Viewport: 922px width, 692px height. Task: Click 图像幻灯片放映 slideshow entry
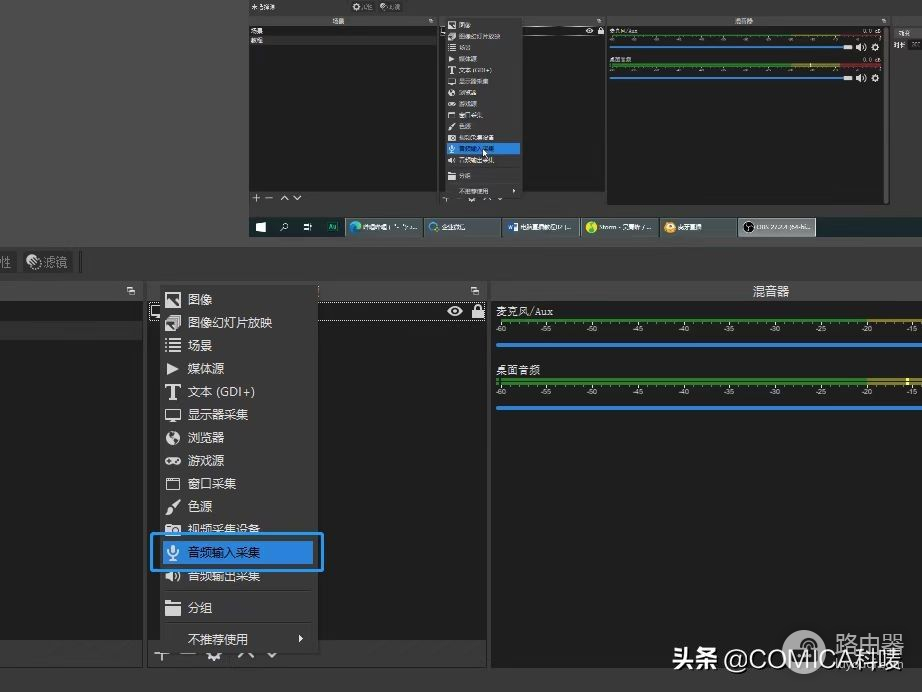(230, 323)
